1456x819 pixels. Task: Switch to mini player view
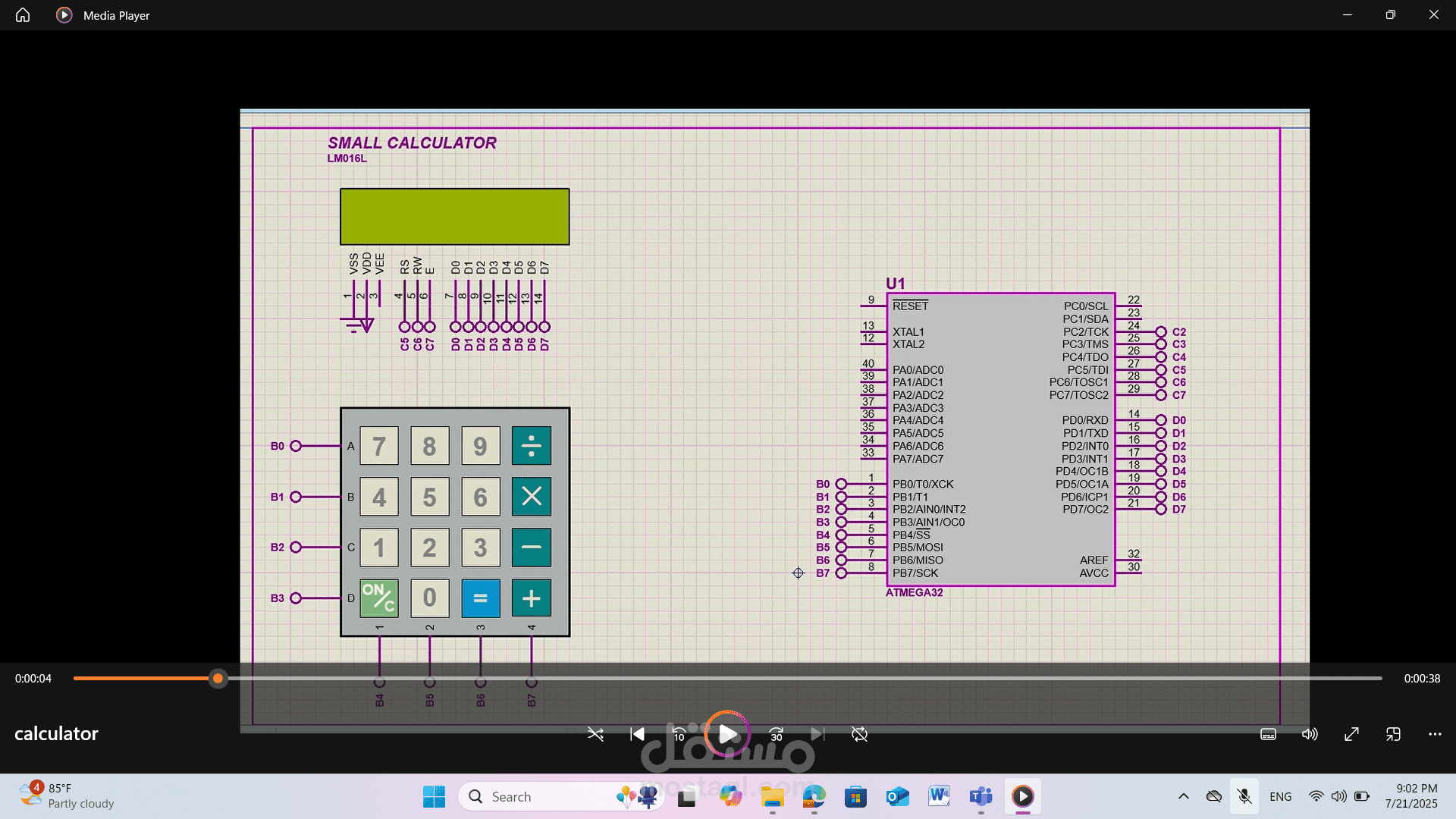[x=1393, y=734]
